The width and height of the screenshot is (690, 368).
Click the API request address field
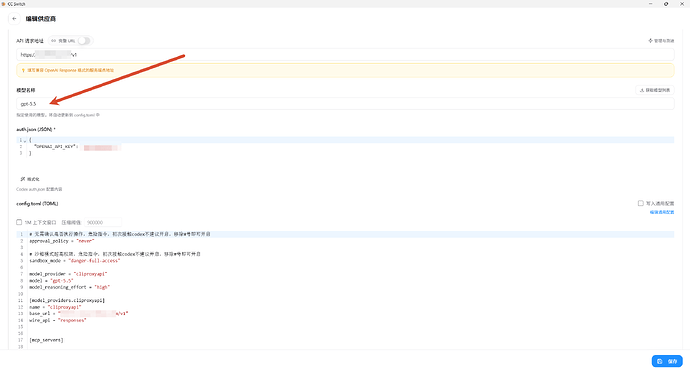tap(345, 55)
